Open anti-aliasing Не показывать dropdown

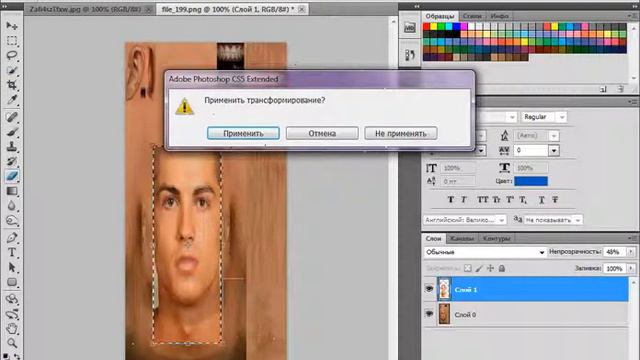[553, 220]
